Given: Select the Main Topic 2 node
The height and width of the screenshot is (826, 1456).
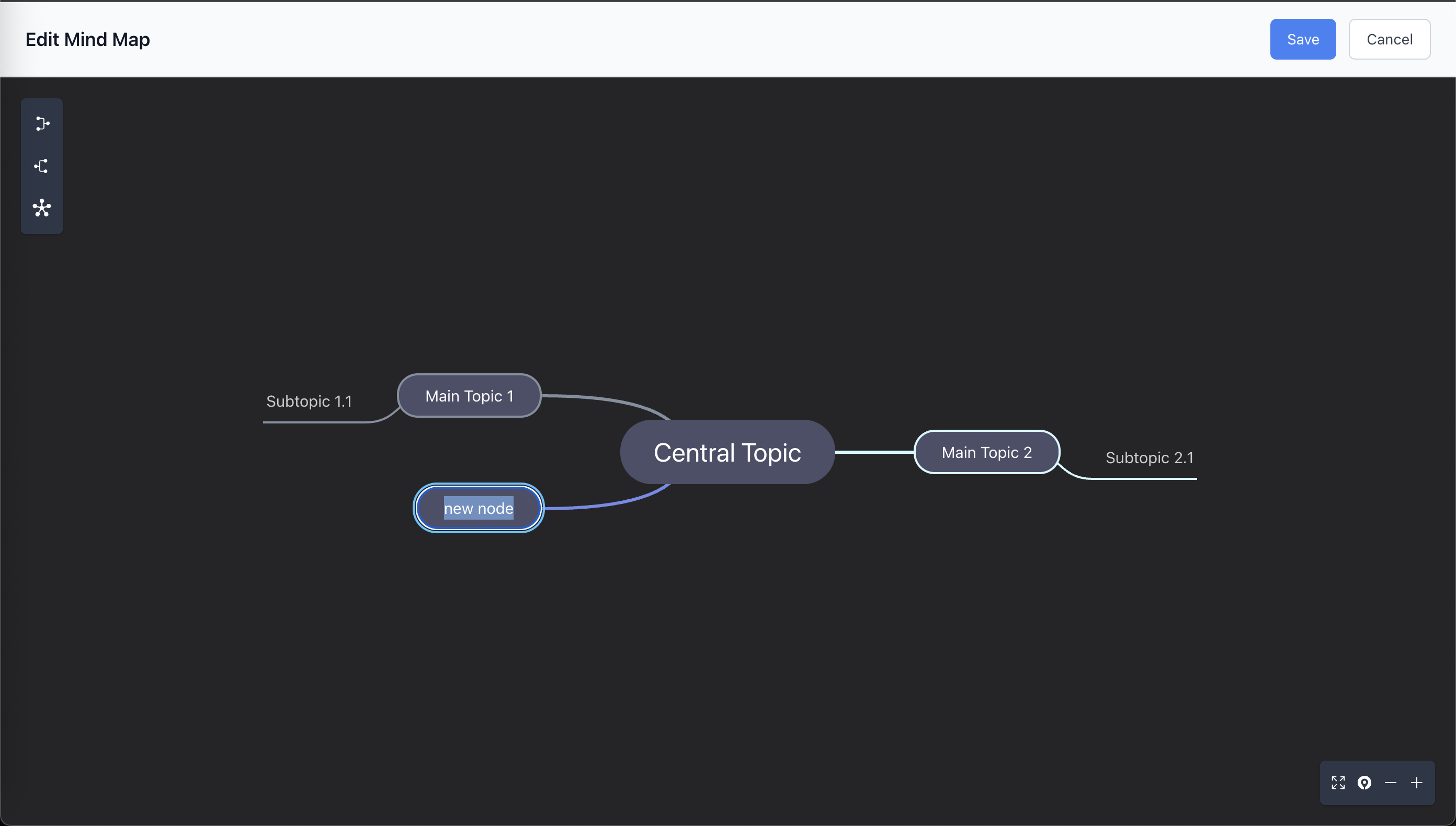Looking at the screenshot, I should coord(986,452).
